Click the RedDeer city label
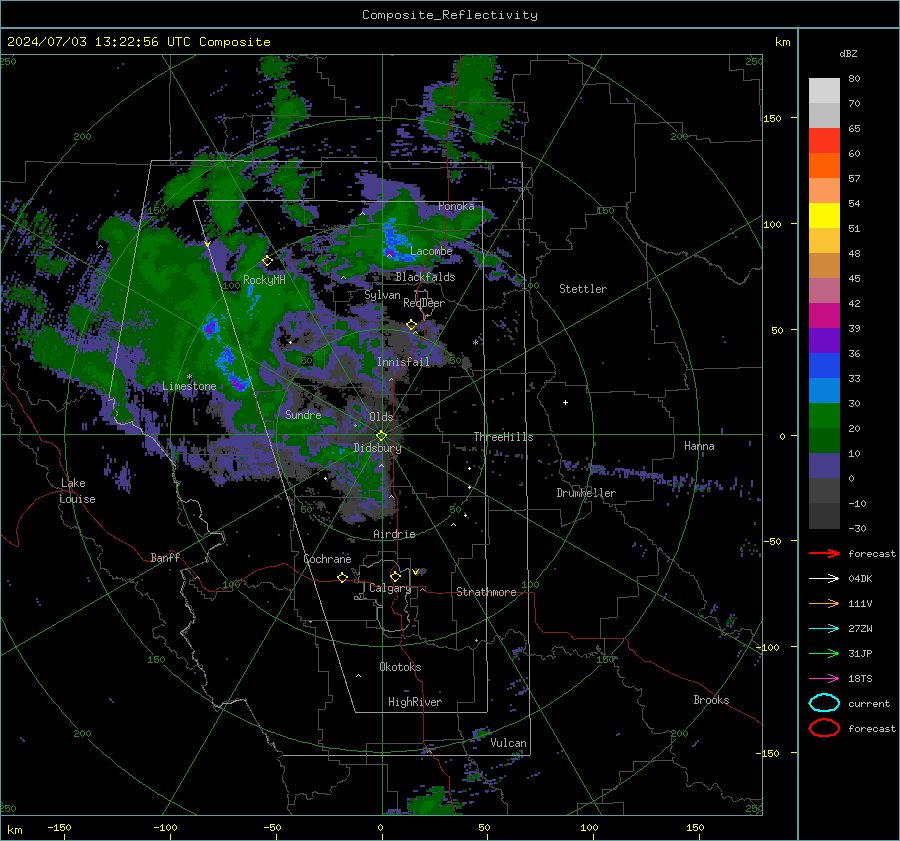Image resolution: width=900 pixels, height=841 pixels. [x=424, y=303]
